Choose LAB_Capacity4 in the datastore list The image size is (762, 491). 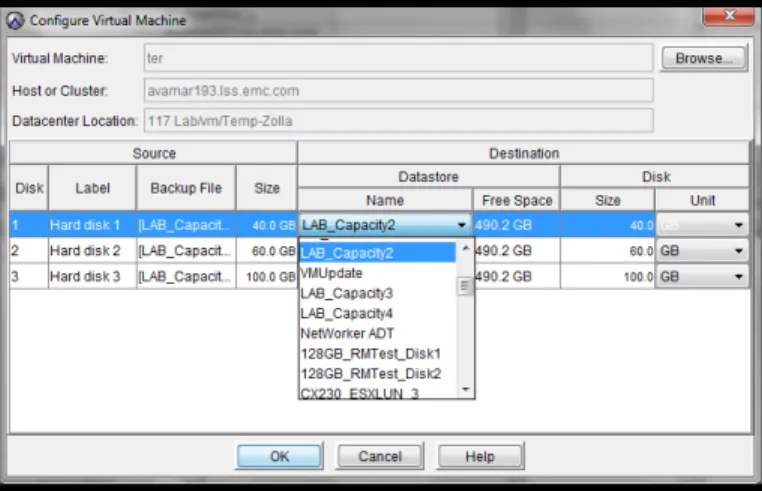tap(378, 313)
